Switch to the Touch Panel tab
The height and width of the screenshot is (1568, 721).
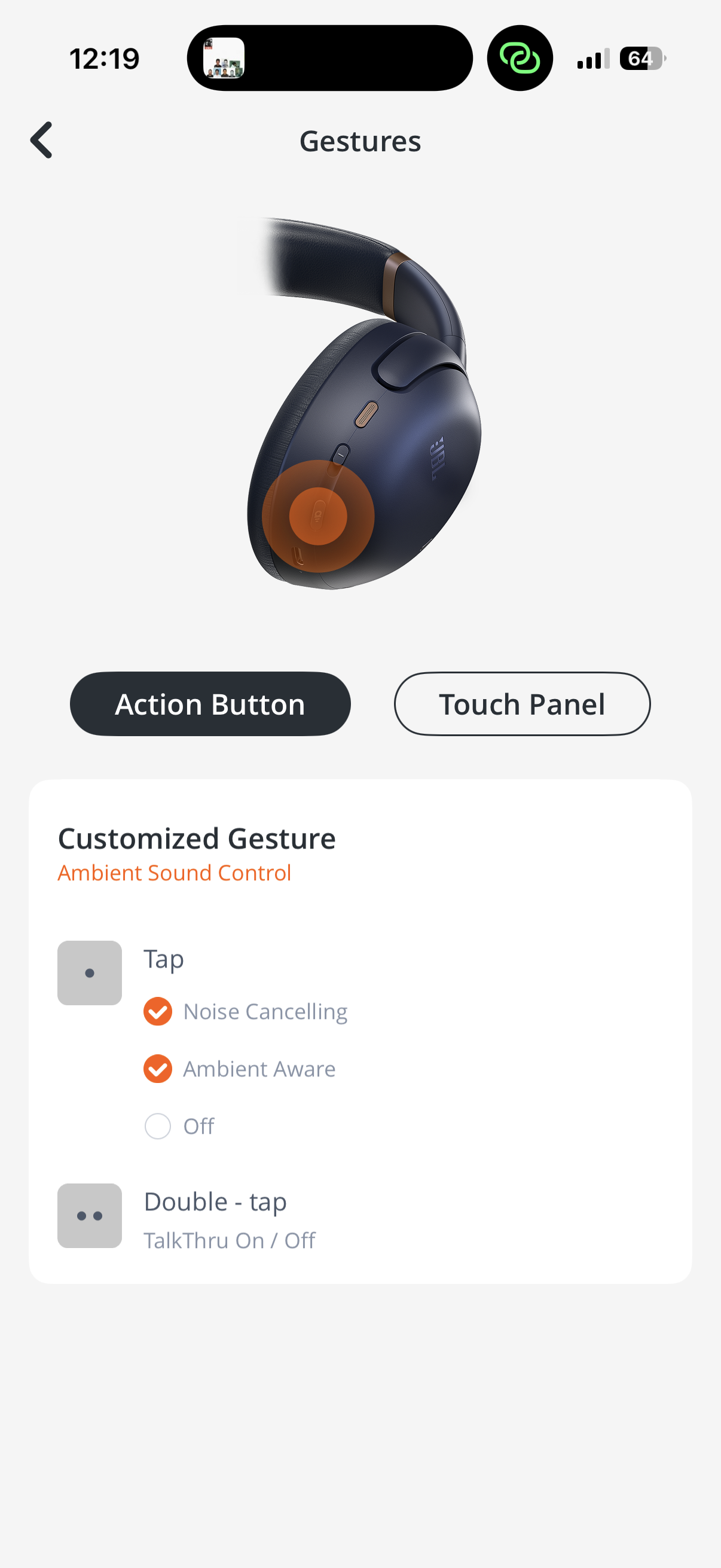tap(522, 704)
